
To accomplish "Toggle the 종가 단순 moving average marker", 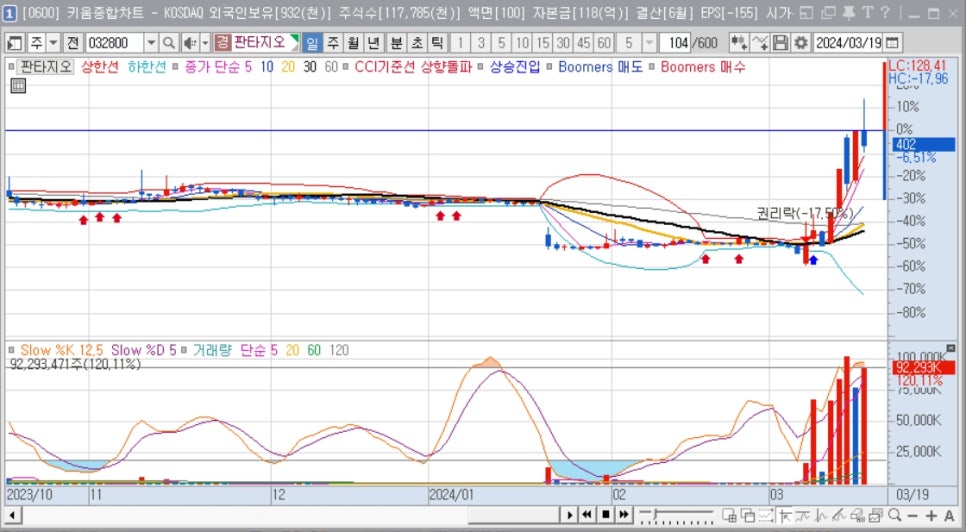I will (x=176, y=67).
